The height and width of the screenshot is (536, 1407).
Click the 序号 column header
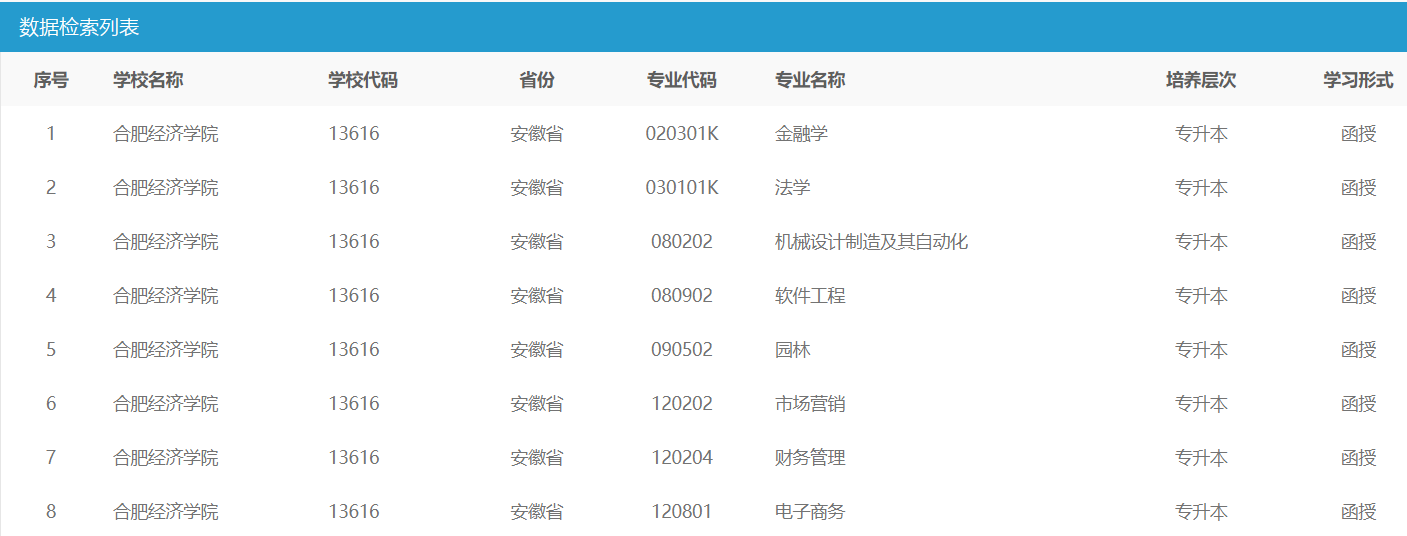[51, 80]
